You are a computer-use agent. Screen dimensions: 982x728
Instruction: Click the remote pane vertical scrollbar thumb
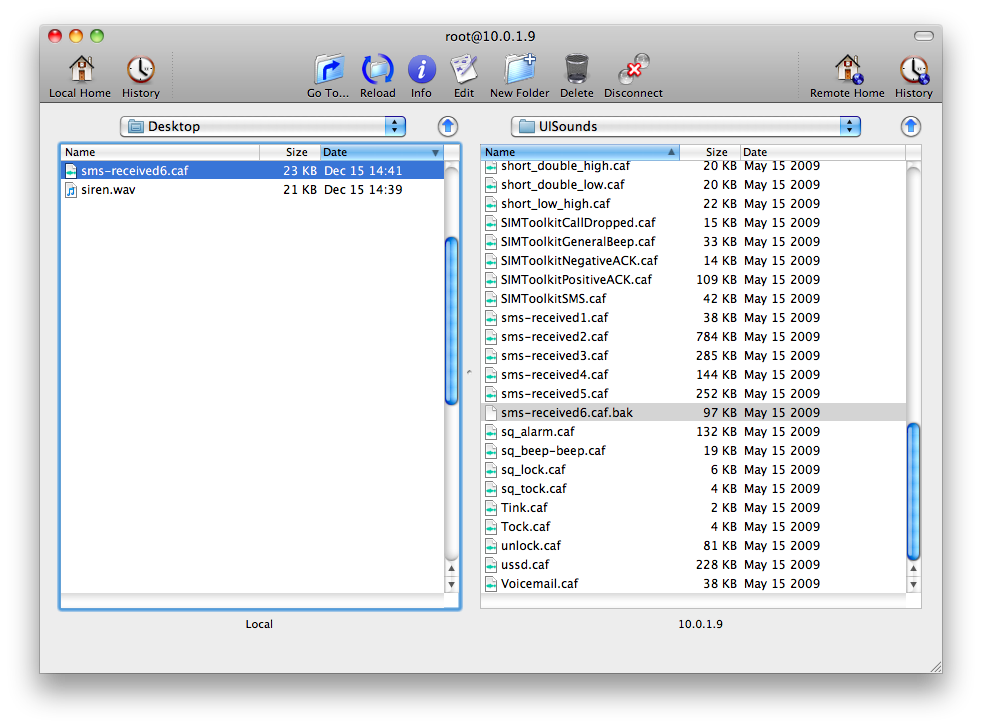click(913, 490)
